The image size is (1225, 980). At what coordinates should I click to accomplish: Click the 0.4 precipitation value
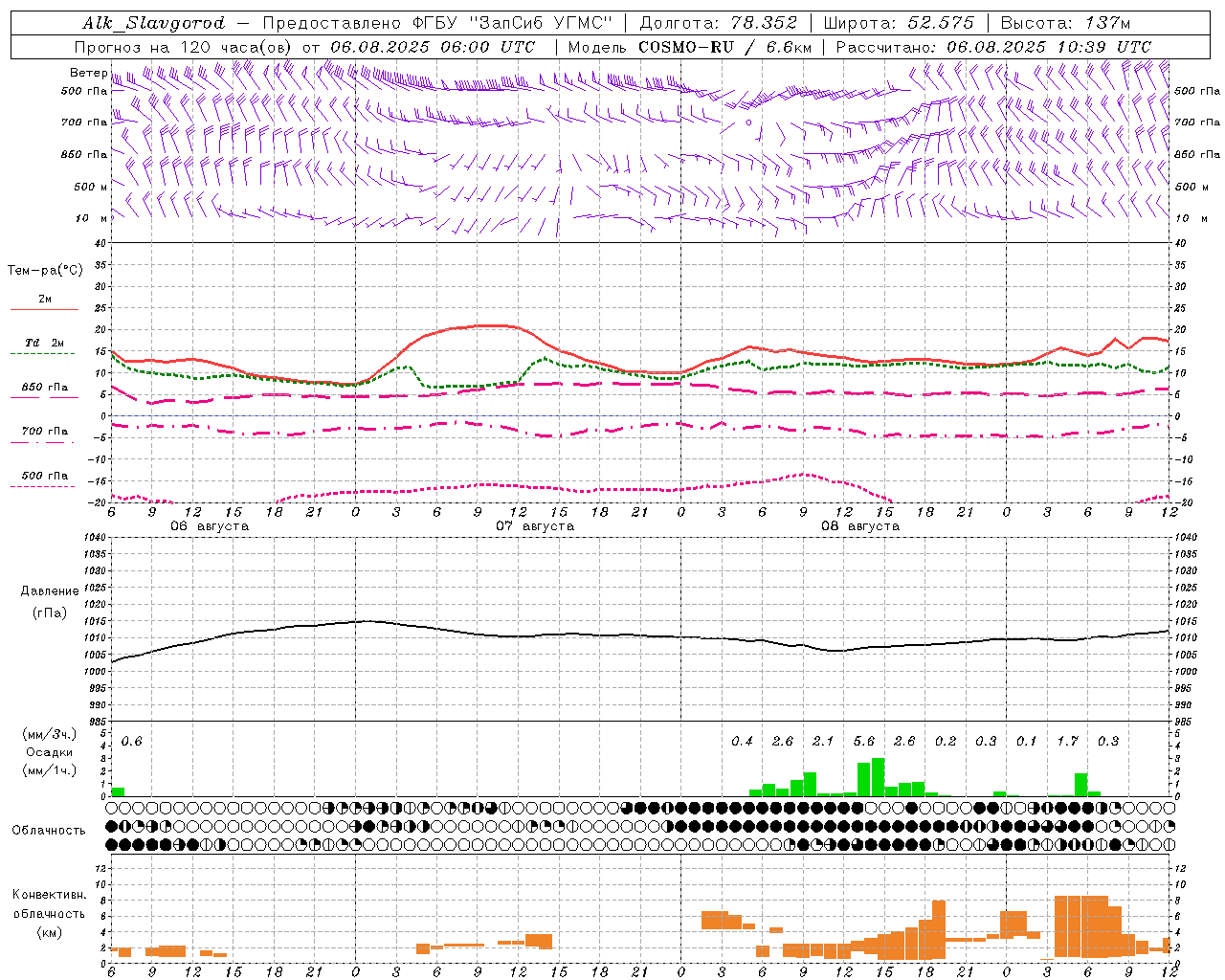coord(742,741)
